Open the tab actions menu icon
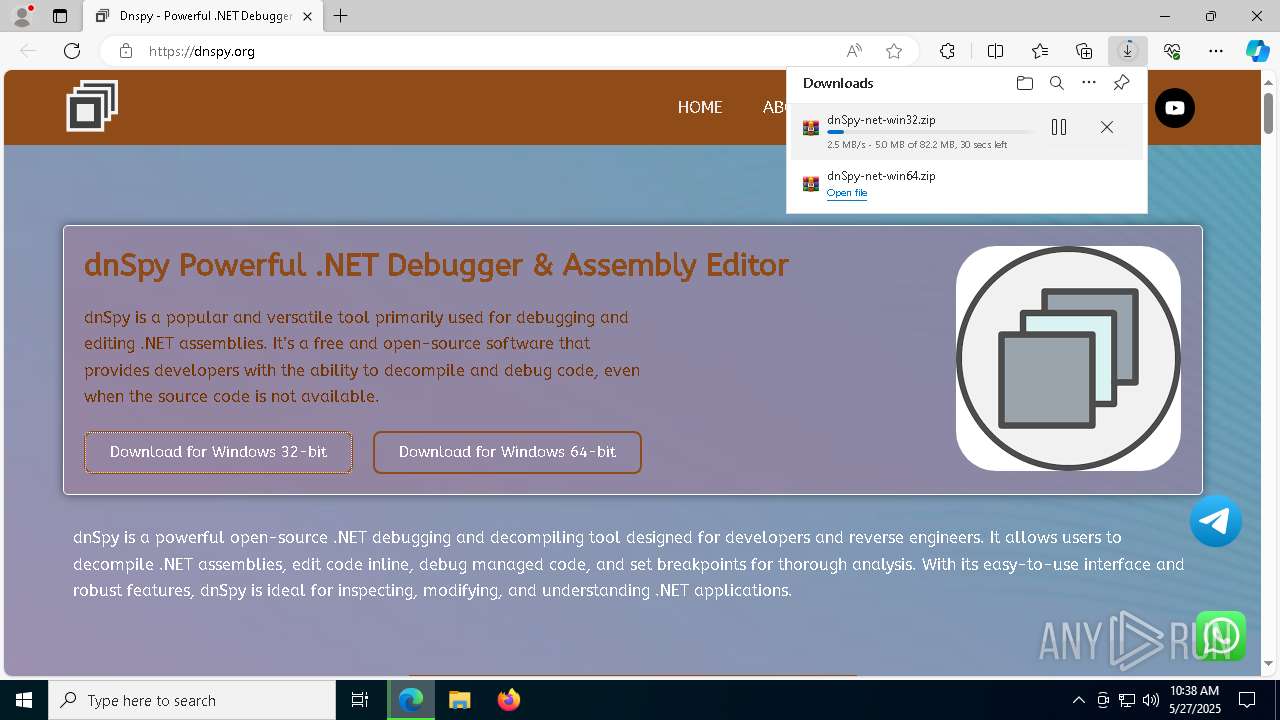This screenshot has width=1280, height=720. [x=60, y=16]
